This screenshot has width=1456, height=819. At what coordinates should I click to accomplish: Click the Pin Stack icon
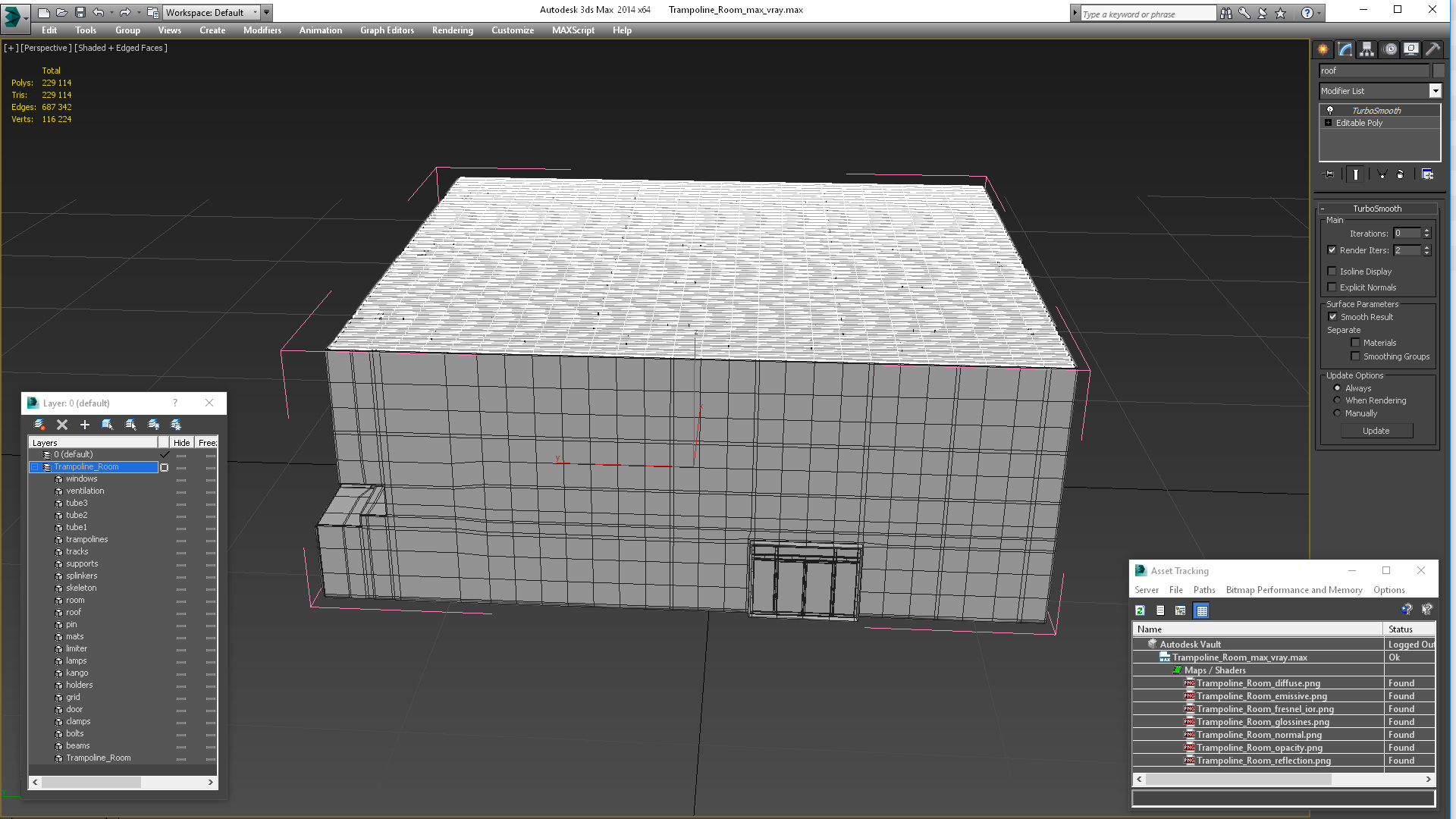click(x=1329, y=174)
